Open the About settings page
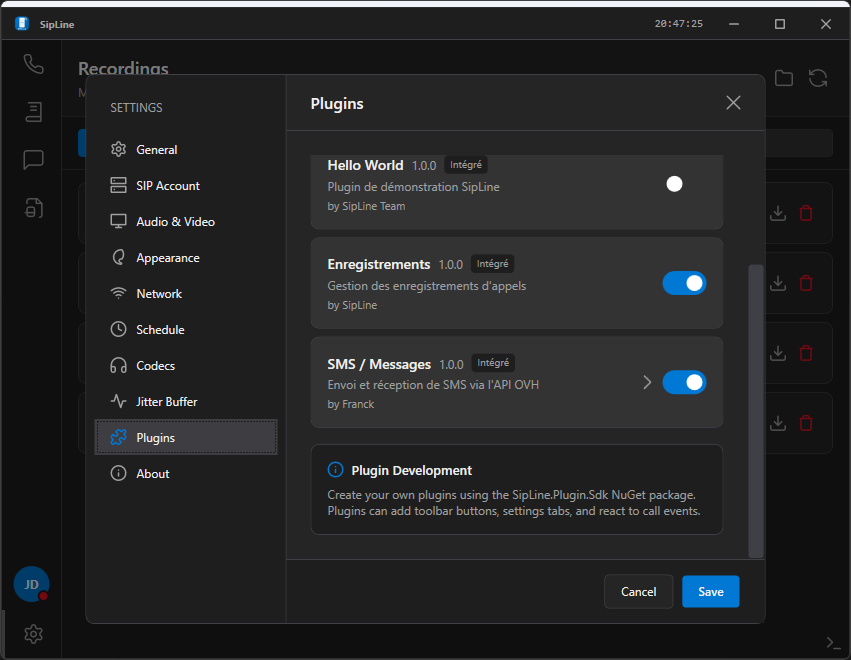Image resolution: width=851 pixels, height=660 pixels. click(153, 473)
